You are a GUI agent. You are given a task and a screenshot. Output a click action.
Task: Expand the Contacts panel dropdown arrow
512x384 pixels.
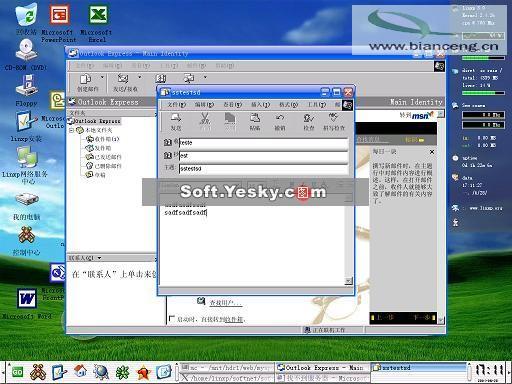click(99, 258)
